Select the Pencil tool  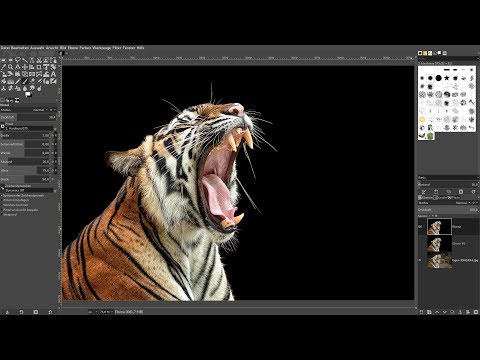[x=18, y=81]
